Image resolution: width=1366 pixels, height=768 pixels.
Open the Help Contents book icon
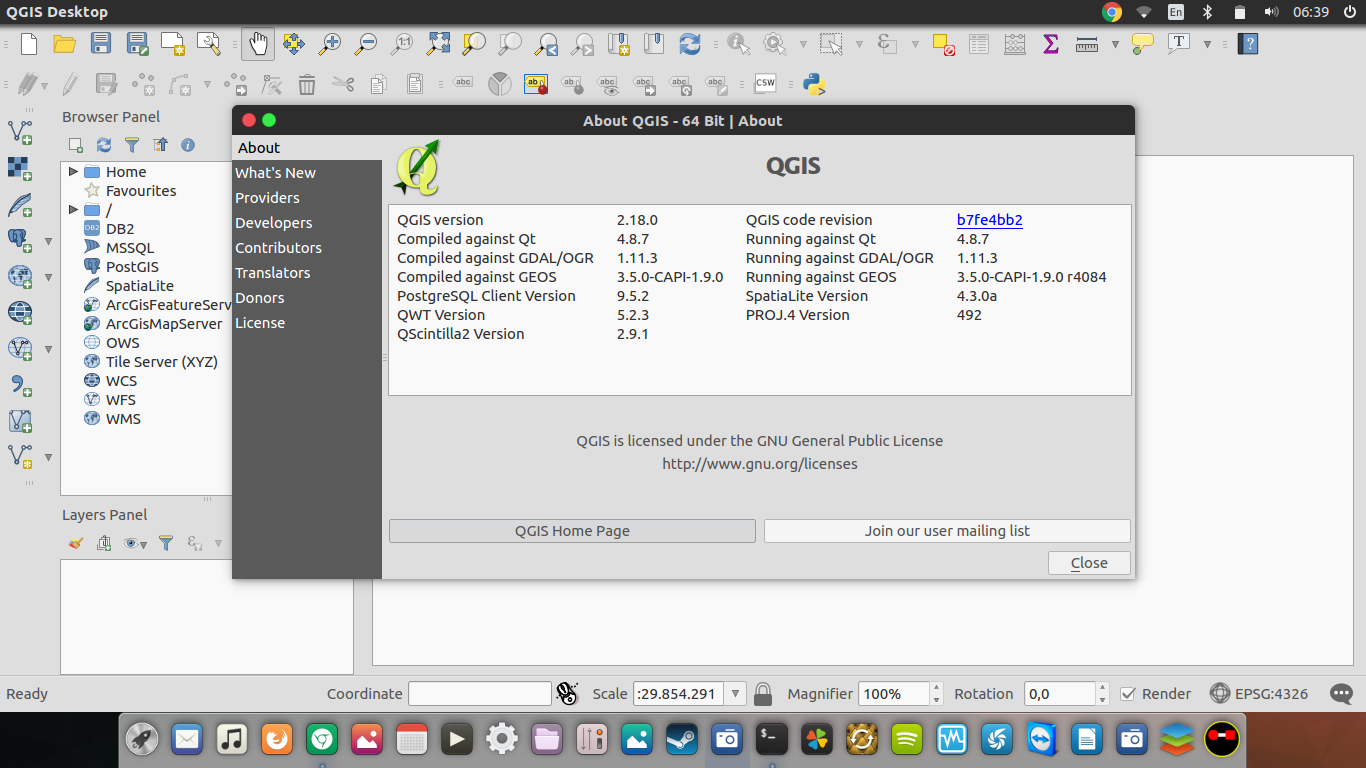coord(1247,44)
